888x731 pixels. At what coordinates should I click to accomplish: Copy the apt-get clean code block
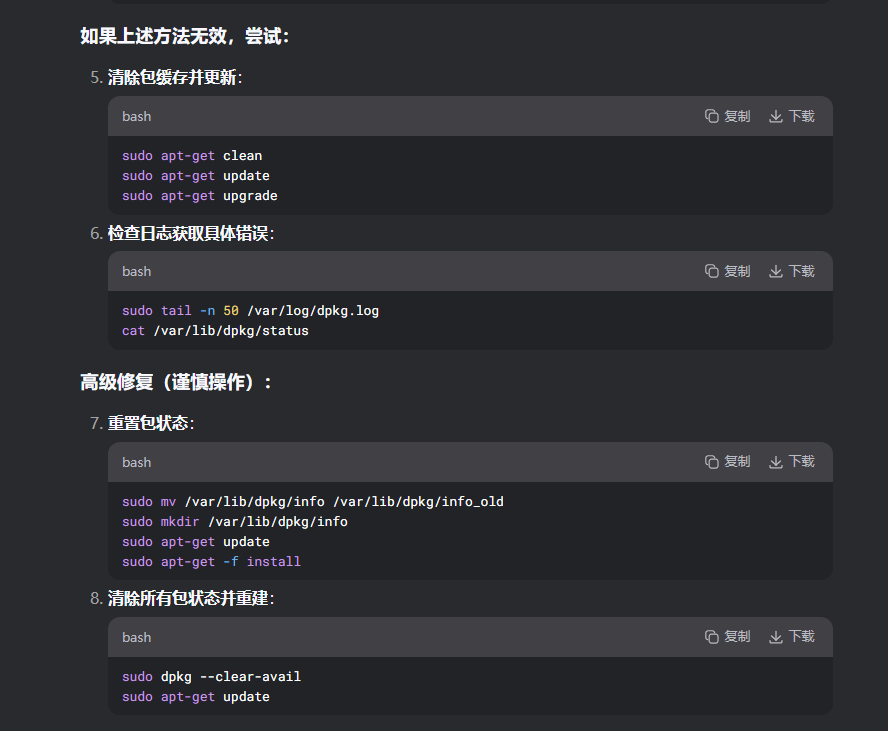click(x=727, y=116)
